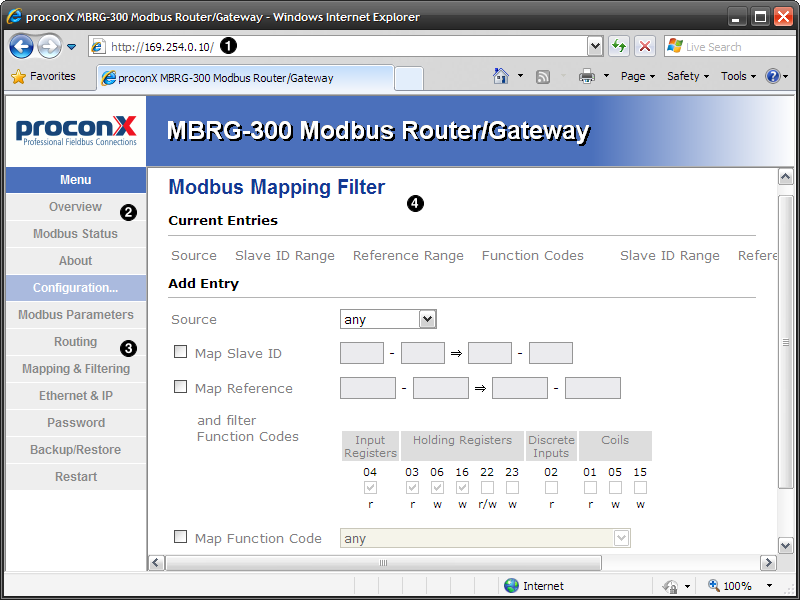Expand the zoom level dropdown arrow
The height and width of the screenshot is (600, 800).
[769, 586]
